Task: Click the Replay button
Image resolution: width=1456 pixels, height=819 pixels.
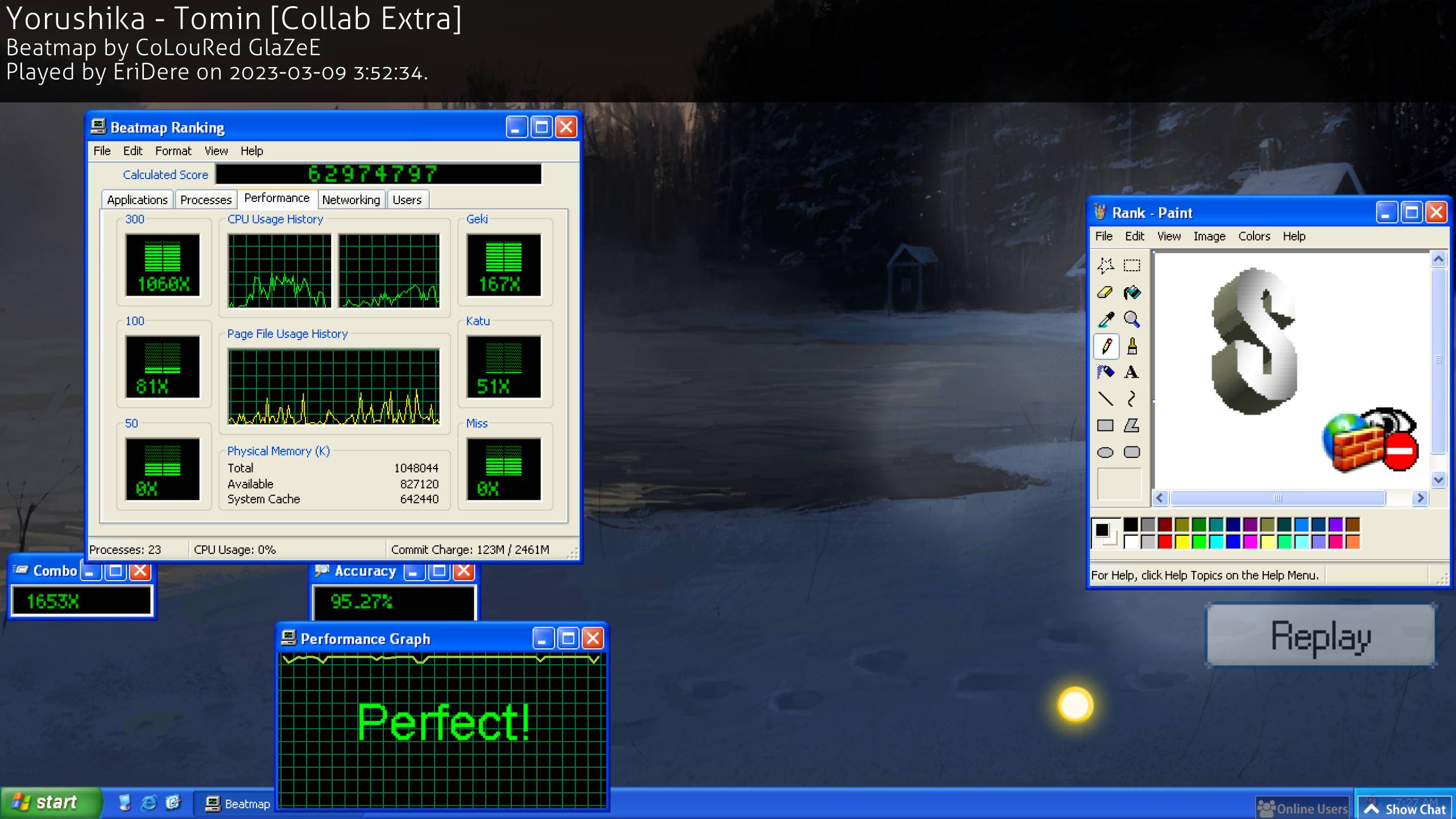Action: 1321,635
